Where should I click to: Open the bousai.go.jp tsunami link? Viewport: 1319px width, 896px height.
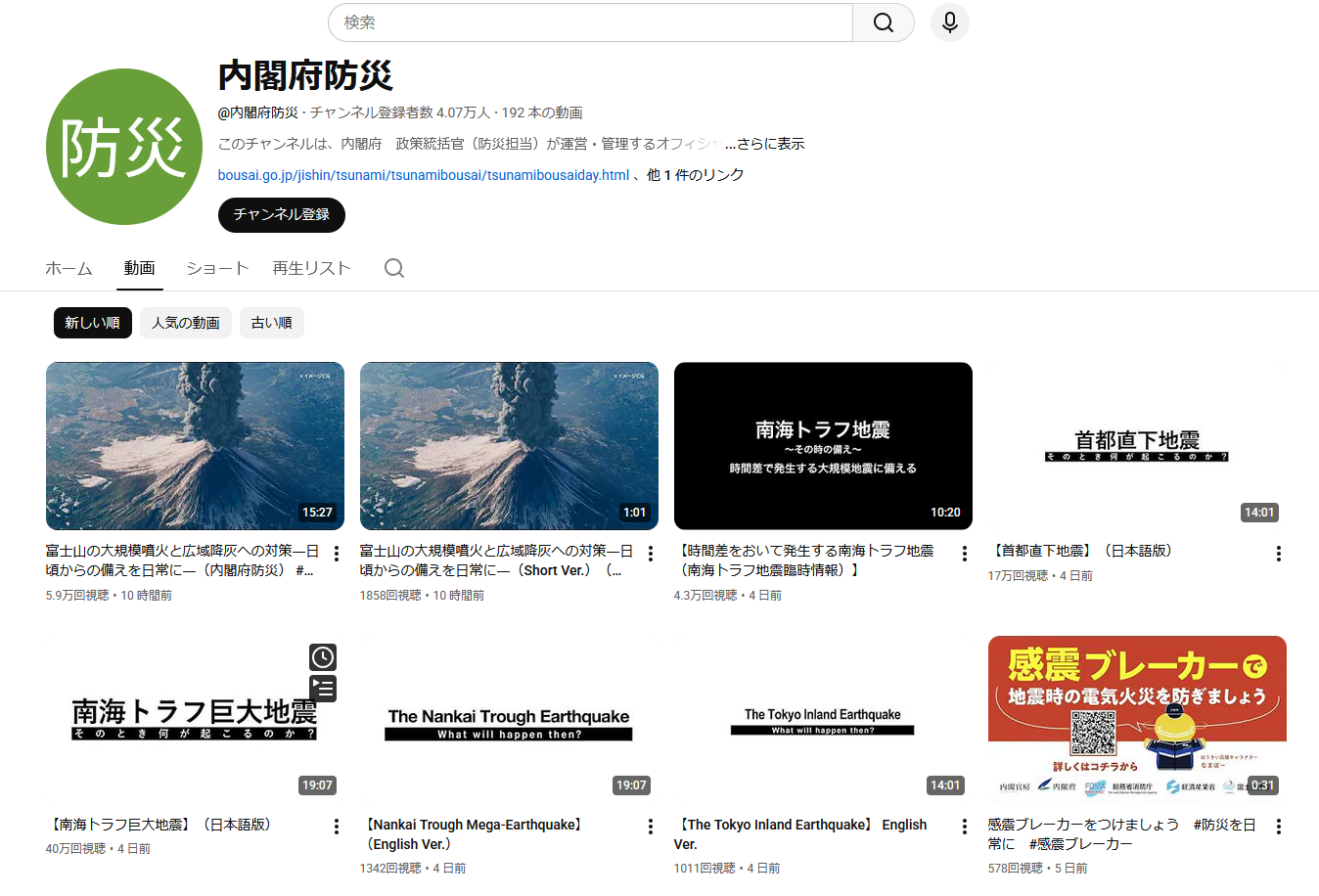[x=423, y=175]
